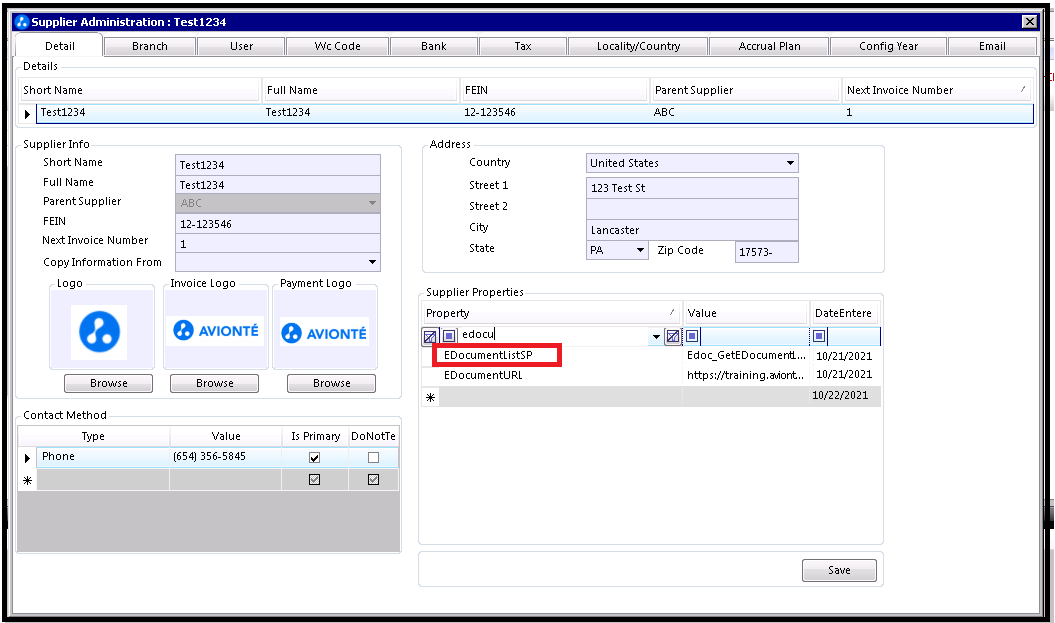Click the clear-all-filters icon starting the Property filter row
Screen dimensions: 1055x623
click(x=429, y=336)
